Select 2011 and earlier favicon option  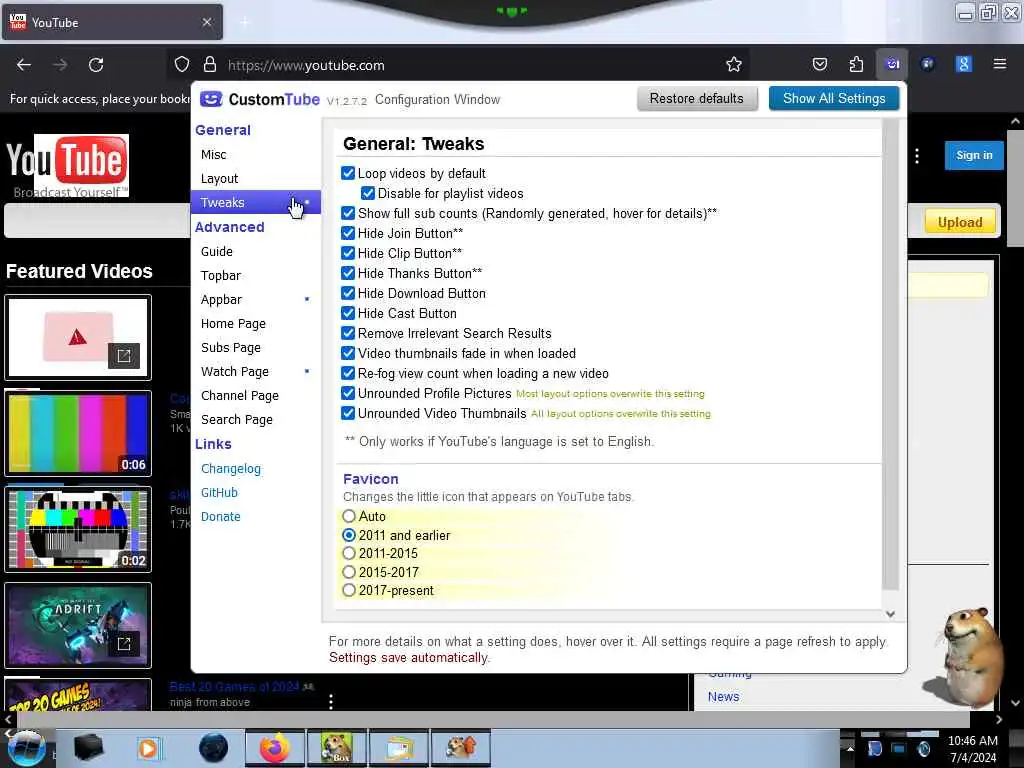point(349,535)
